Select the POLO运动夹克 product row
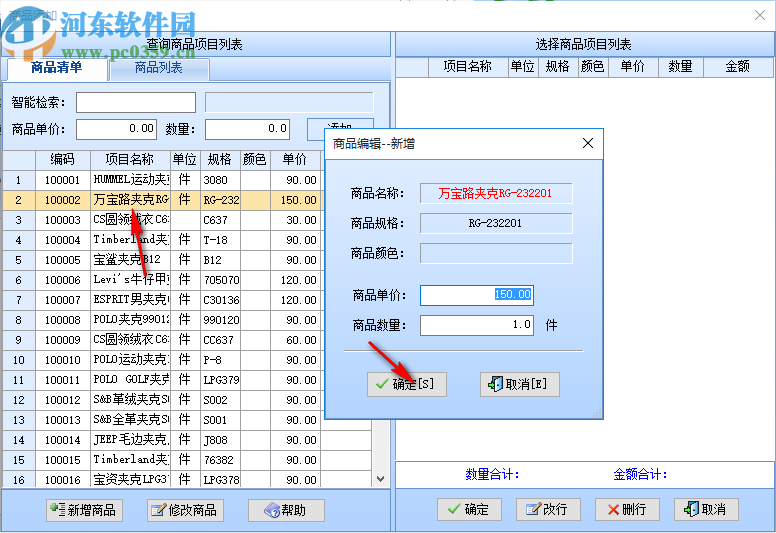This screenshot has width=776, height=533. (163, 360)
